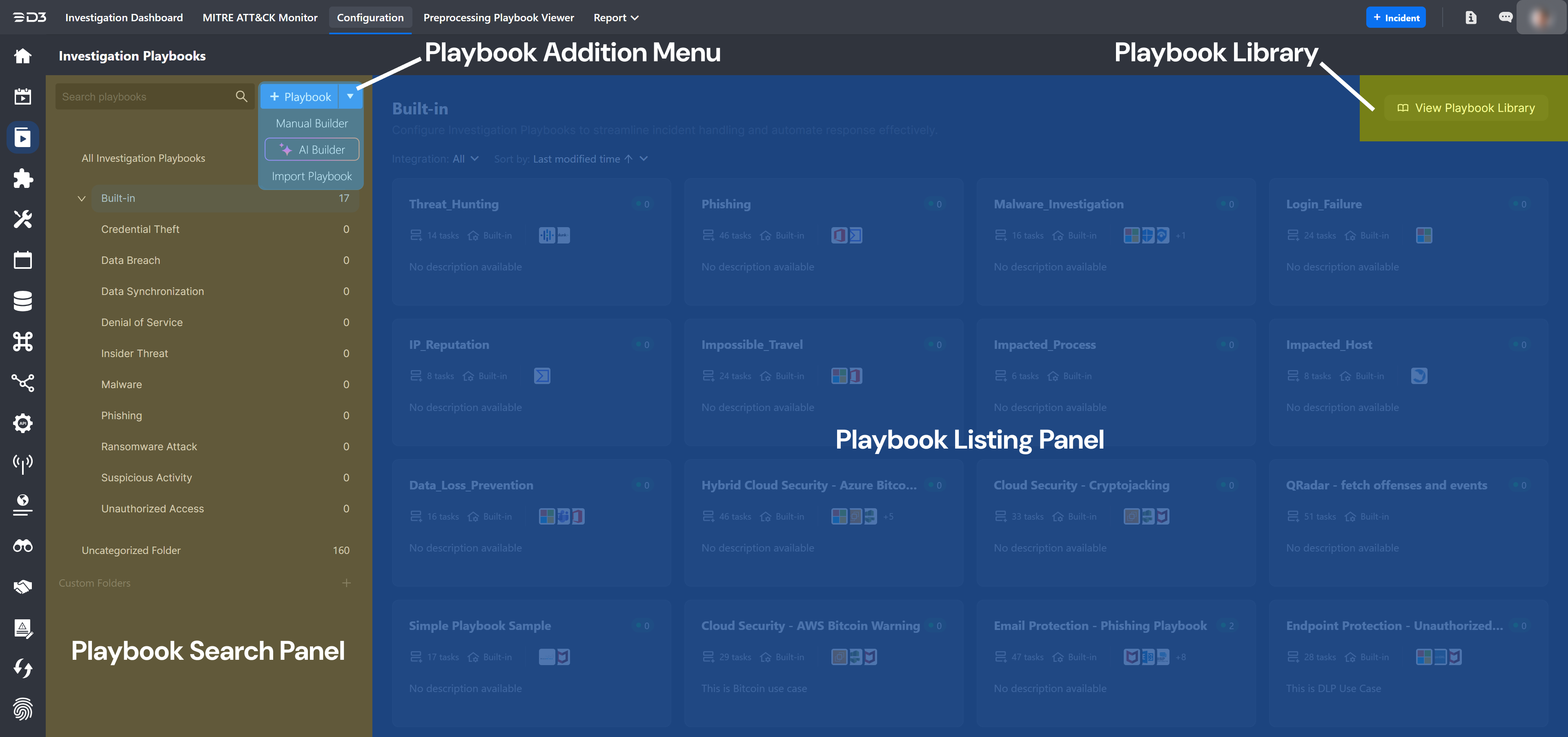Image resolution: width=1568 pixels, height=737 pixels.
Task: Open the puzzle-piece integrations icon
Action: point(22,179)
